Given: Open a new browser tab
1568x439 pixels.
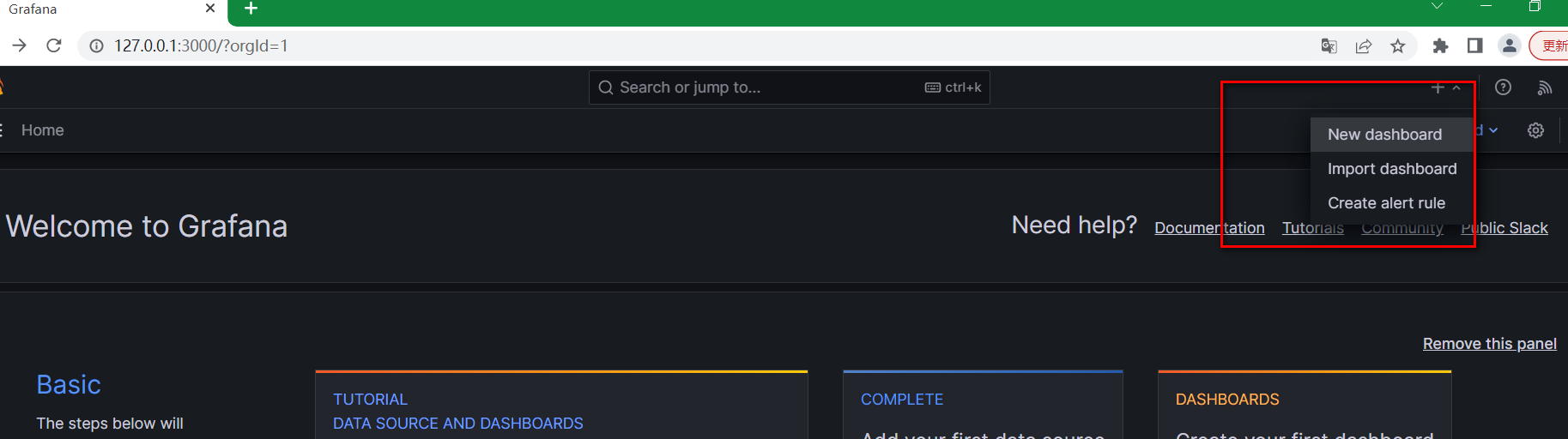Looking at the screenshot, I should pyautogui.click(x=251, y=9).
